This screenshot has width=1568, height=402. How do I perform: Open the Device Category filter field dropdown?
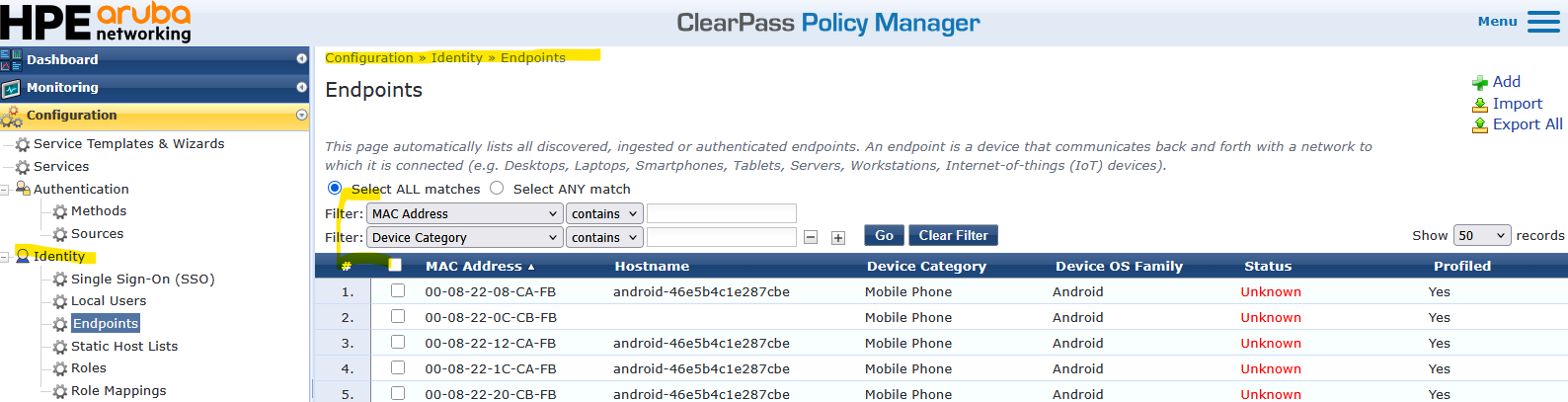[465, 237]
